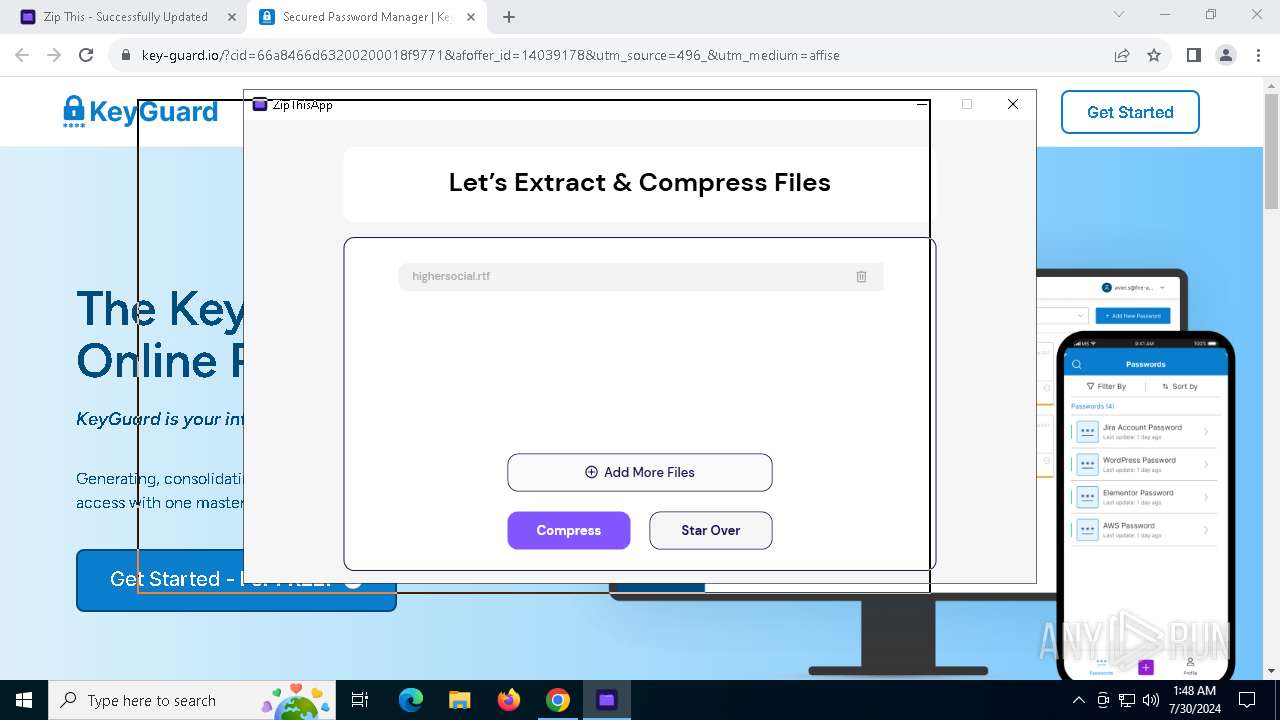Viewport: 1280px width, 720px height.
Task: Open a new Chrome tab
Action: click(x=509, y=17)
